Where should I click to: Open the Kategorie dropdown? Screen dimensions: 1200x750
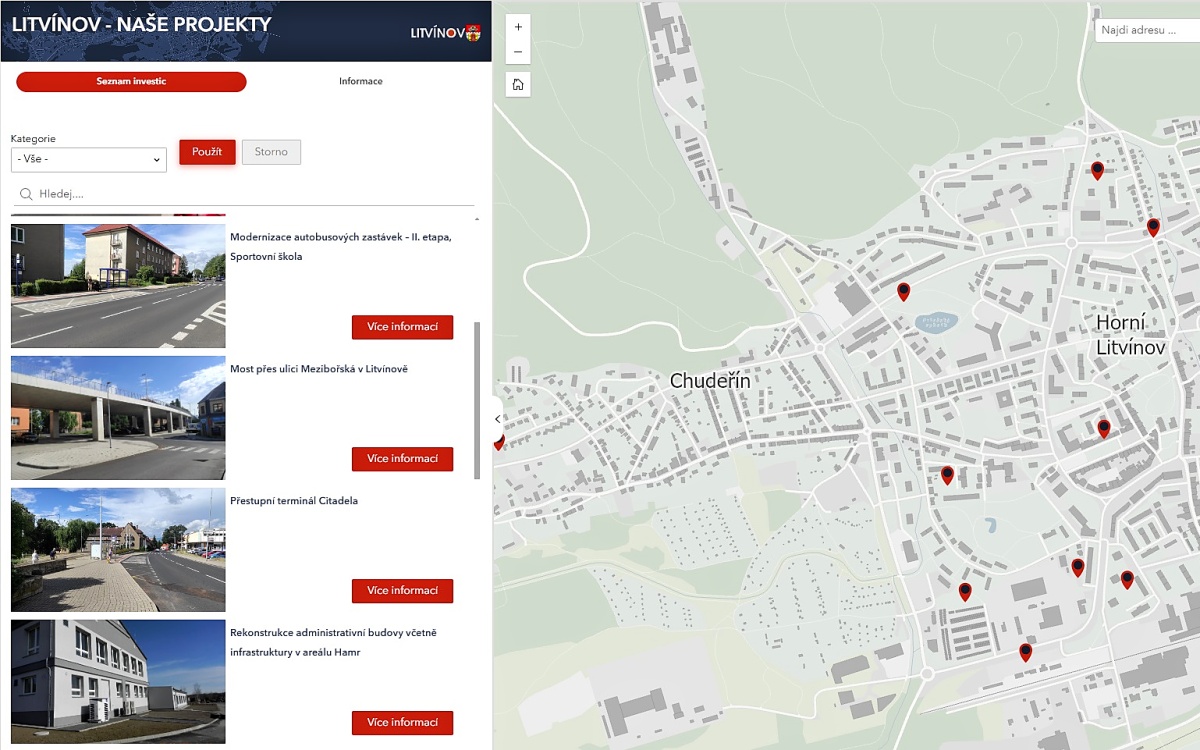(x=89, y=160)
